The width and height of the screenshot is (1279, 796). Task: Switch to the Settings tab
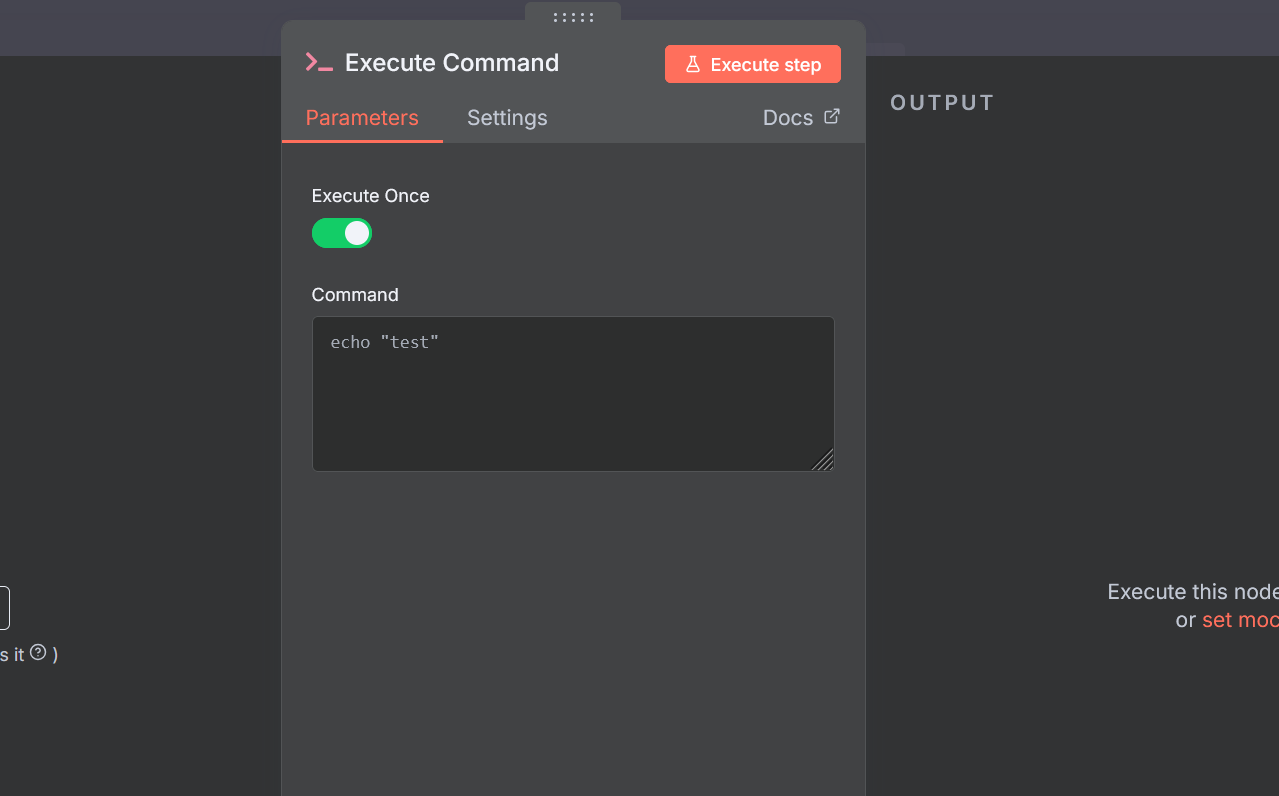point(507,118)
